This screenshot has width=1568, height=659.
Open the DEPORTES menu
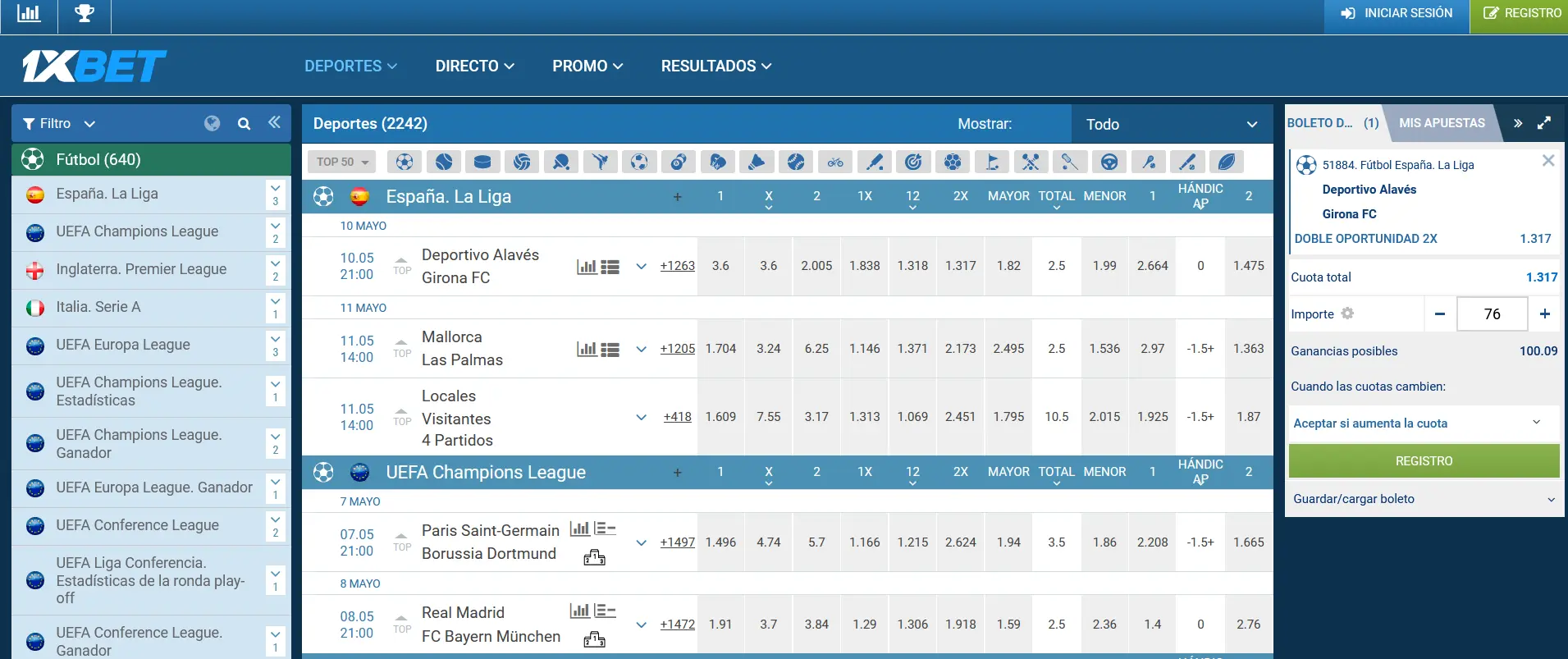[350, 66]
